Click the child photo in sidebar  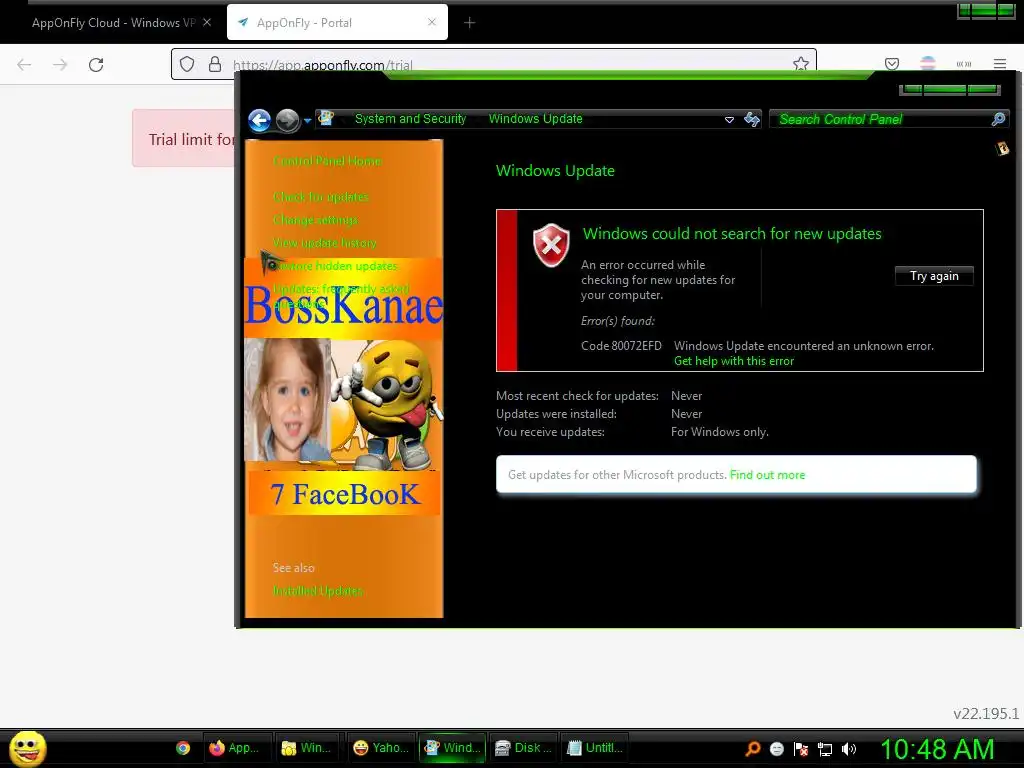[286, 400]
